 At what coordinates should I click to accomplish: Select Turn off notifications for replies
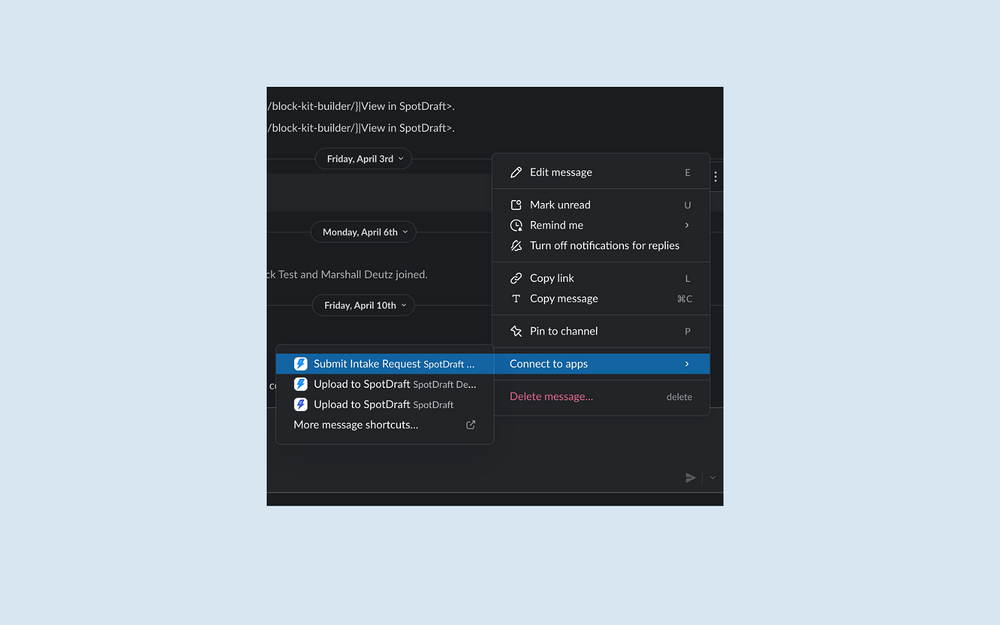[x=601, y=246]
